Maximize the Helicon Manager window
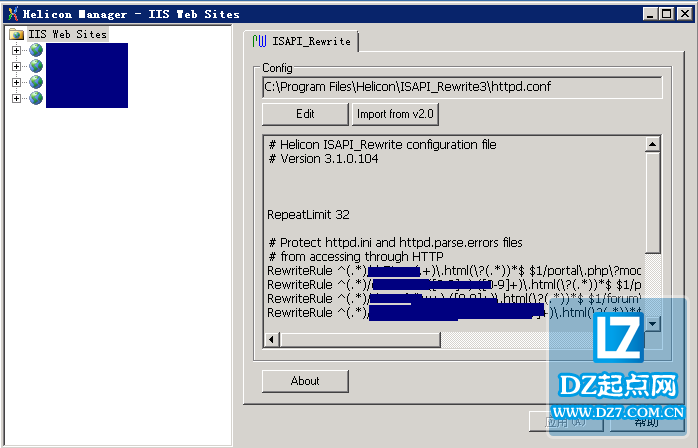The image size is (698, 448). click(x=667, y=14)
